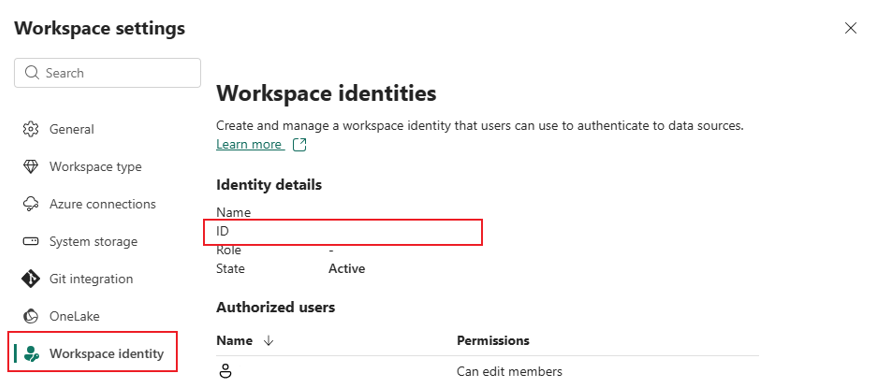Sort by Name using the down arrow
This screenshot has width=872, height=382.
click(269, 340)
